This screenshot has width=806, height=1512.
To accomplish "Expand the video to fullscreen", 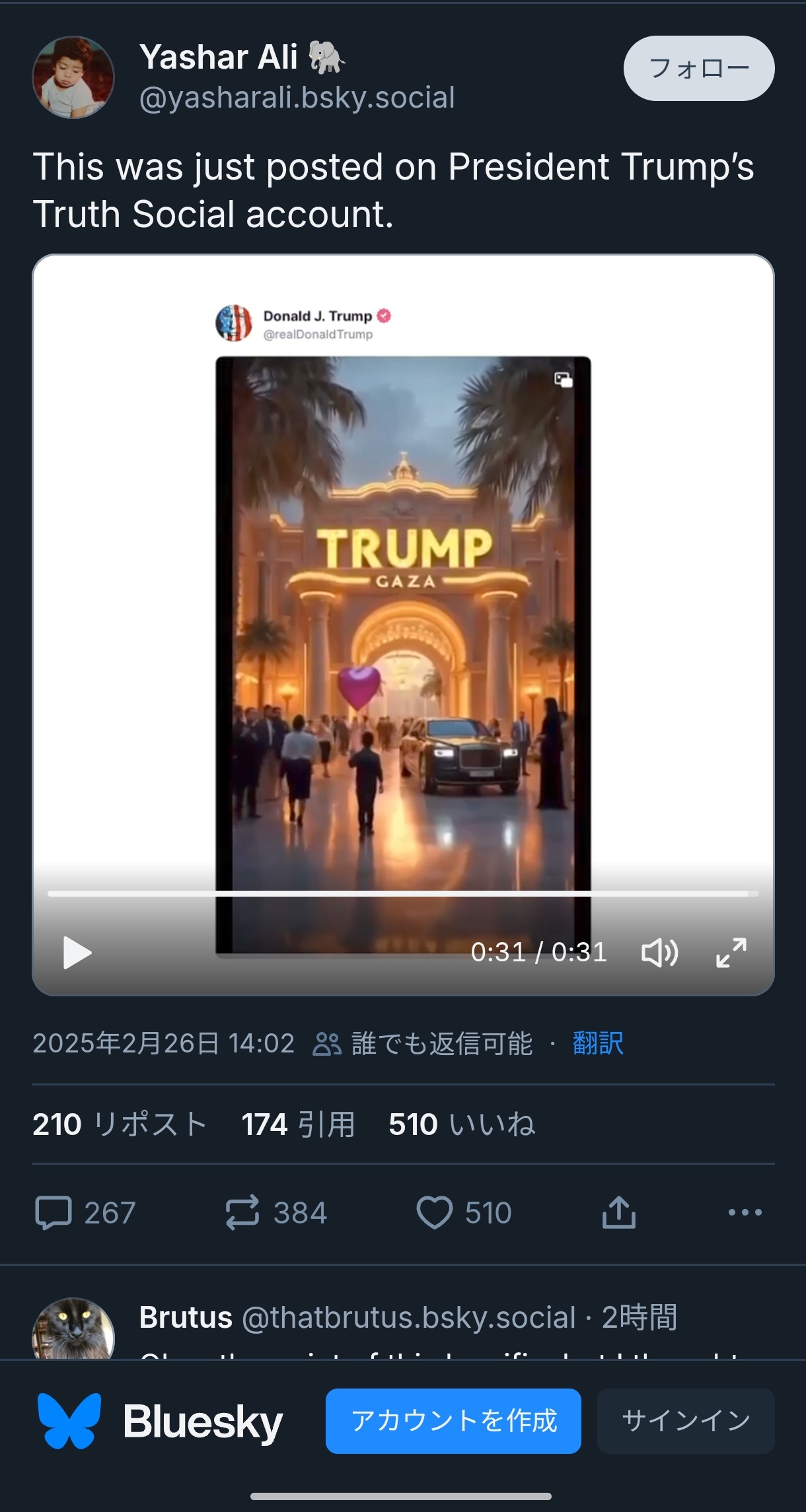I will pos(731,953).
